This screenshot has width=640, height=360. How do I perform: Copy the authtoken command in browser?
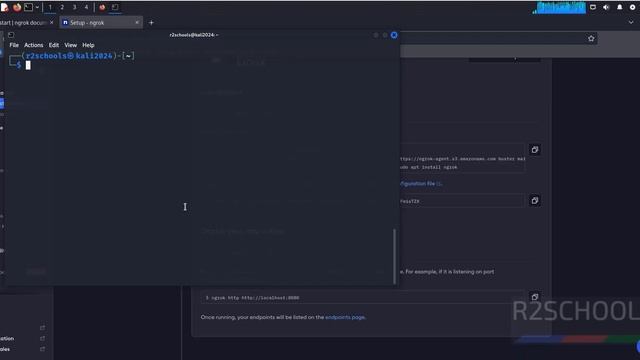(x=535, y=200)
